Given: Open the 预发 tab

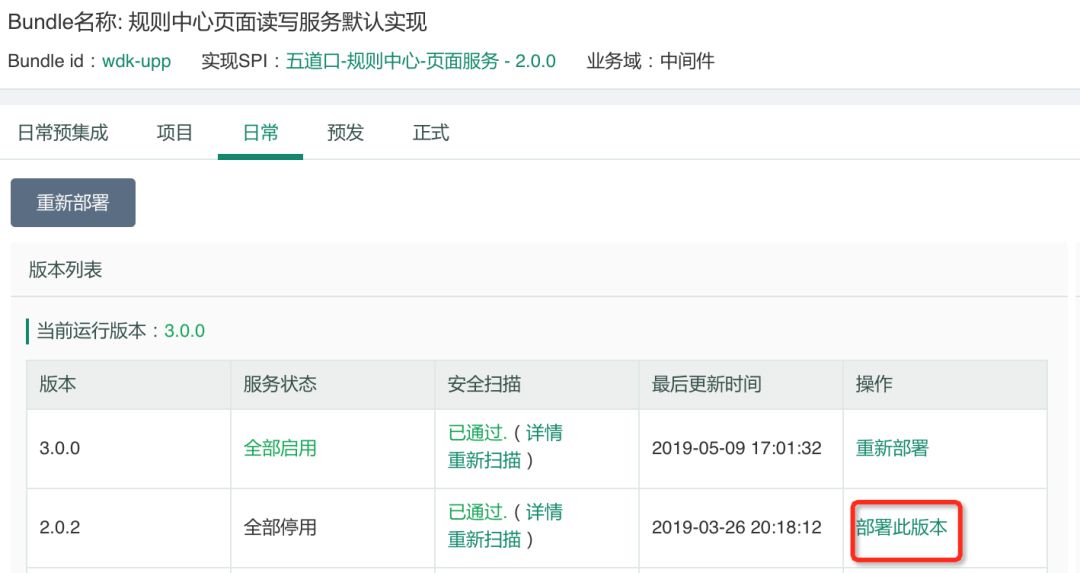Looking at the screenshot, I should pos(345,133).
